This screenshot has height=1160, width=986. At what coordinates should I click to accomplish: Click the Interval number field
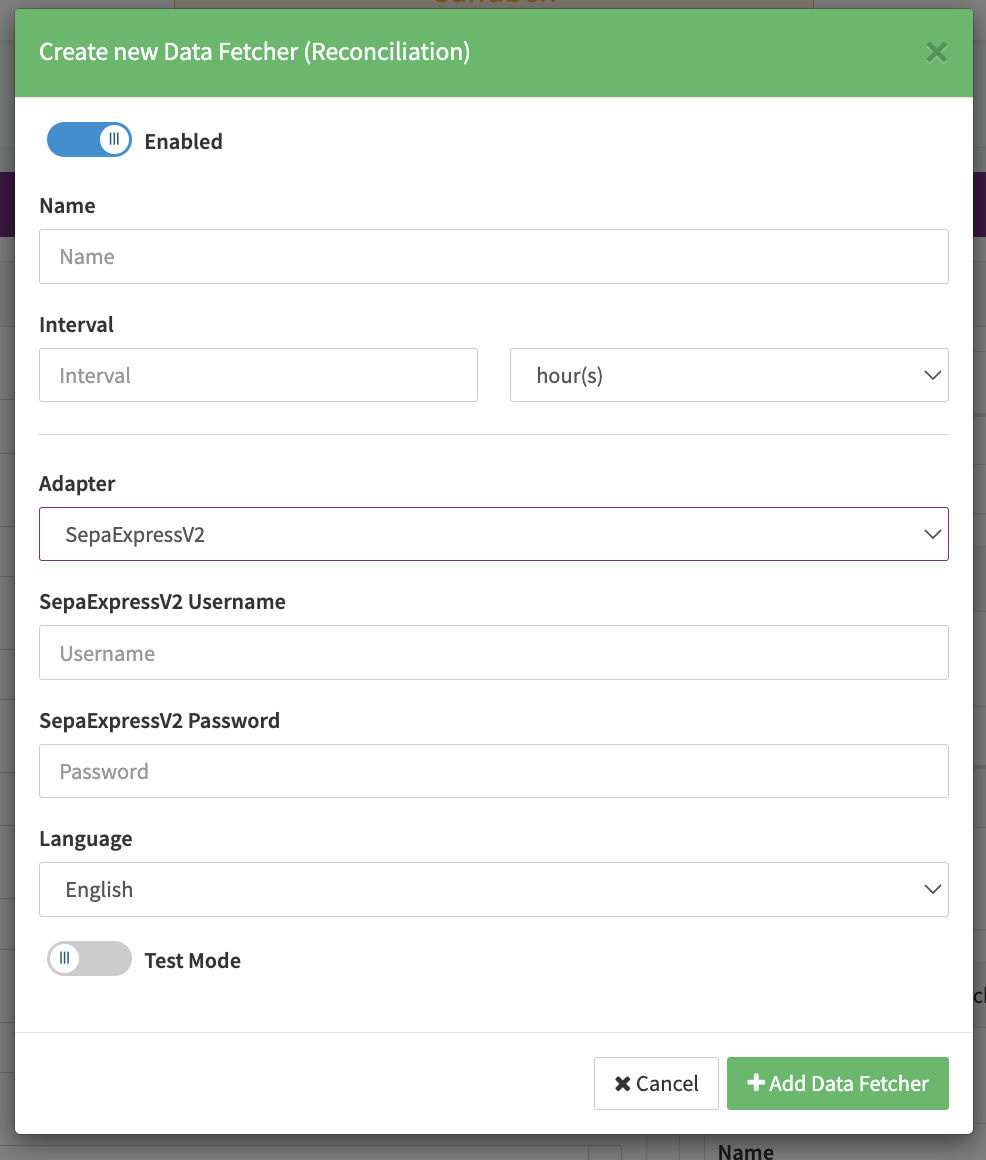coord(258,376)
